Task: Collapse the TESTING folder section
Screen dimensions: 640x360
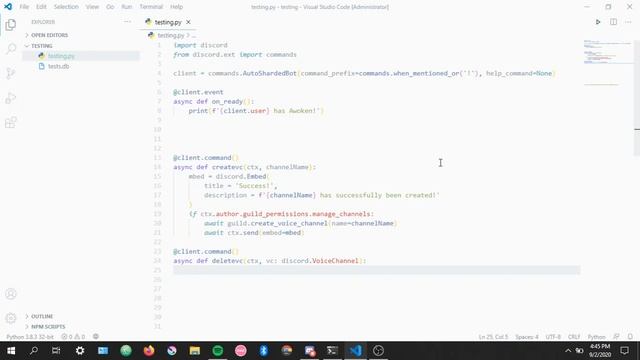Action: pyautogui.click(x=41, y=46)
